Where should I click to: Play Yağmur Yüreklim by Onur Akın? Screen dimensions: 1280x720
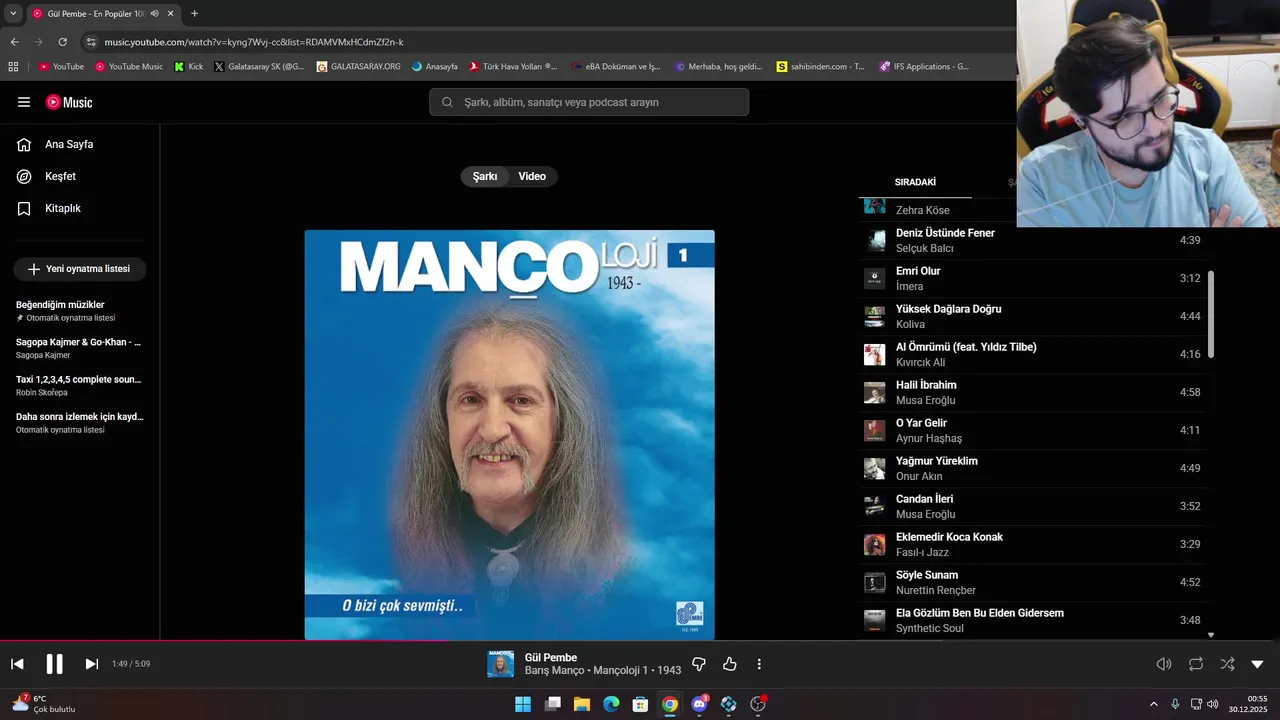click(x=1033, y=468)
